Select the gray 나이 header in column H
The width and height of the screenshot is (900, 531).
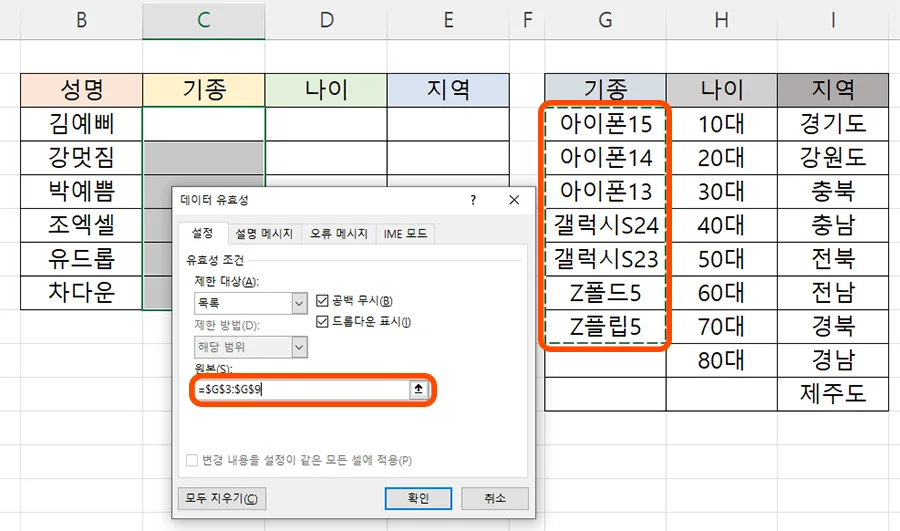(x=721, y=90)
